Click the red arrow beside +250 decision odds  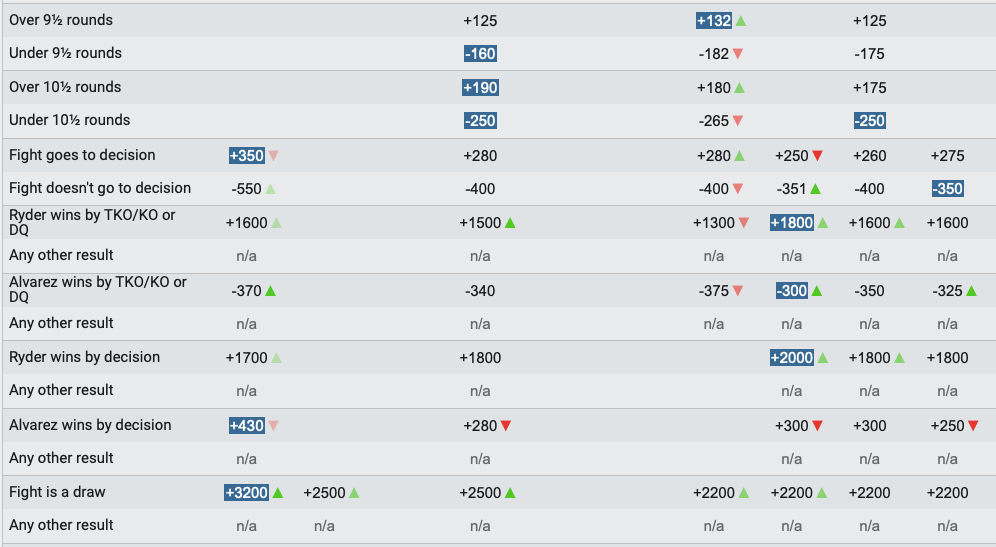click(x=818, y=156)
